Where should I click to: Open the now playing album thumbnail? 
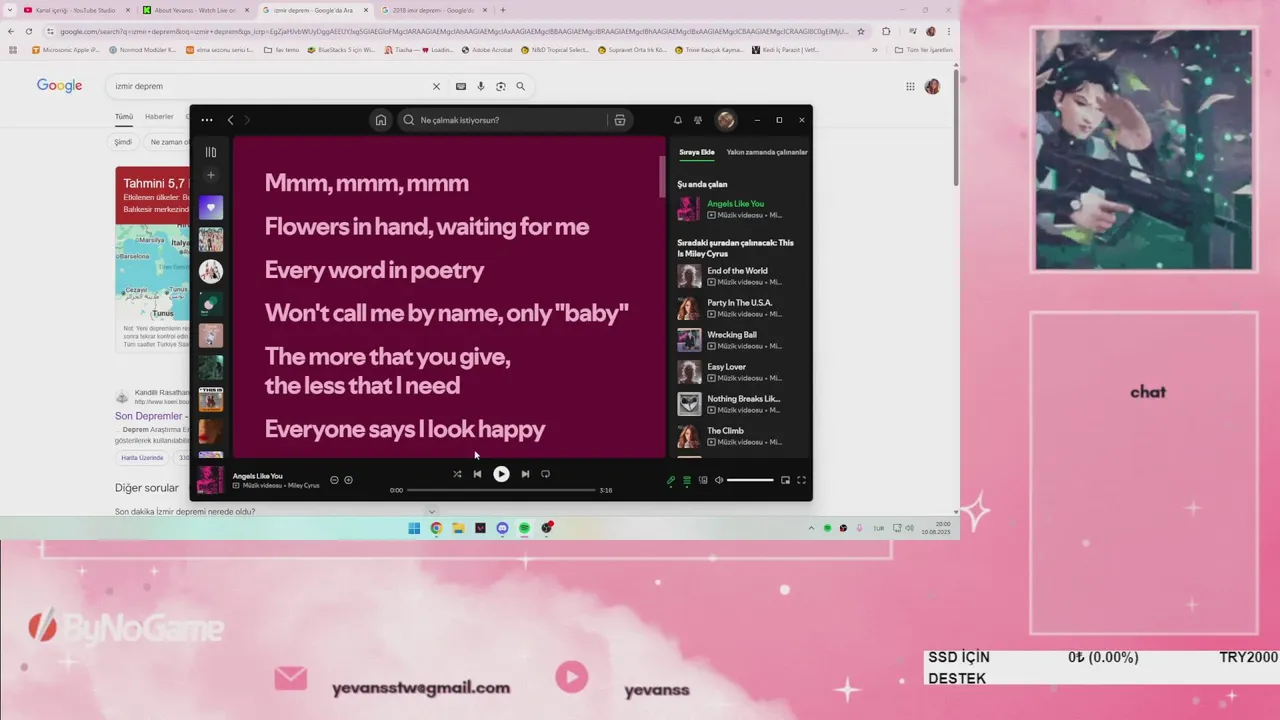point(210,480)
